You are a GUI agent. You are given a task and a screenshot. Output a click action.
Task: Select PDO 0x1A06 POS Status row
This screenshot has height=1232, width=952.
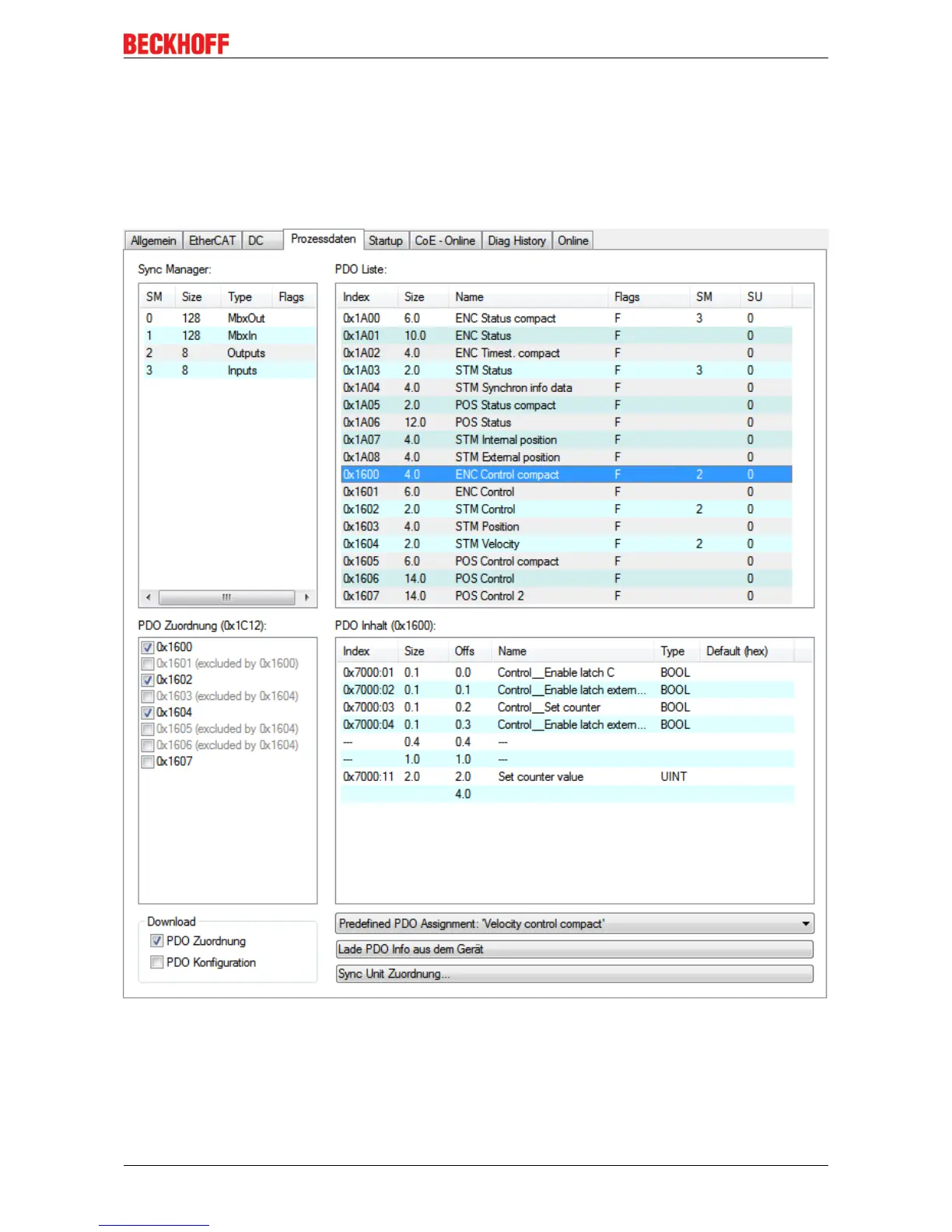tap(566, 422)
